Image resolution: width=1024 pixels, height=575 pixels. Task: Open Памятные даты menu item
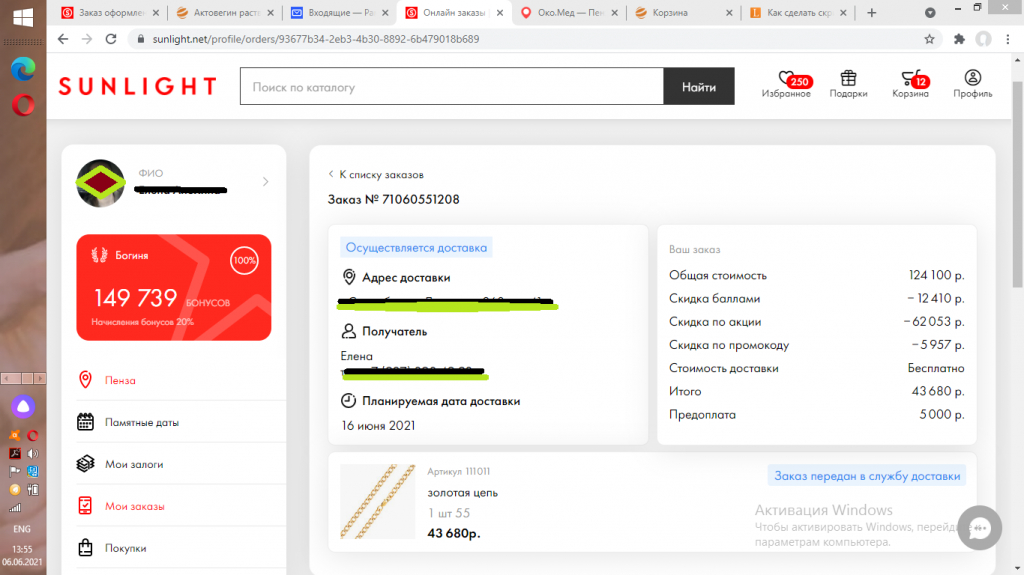[142, 422]
